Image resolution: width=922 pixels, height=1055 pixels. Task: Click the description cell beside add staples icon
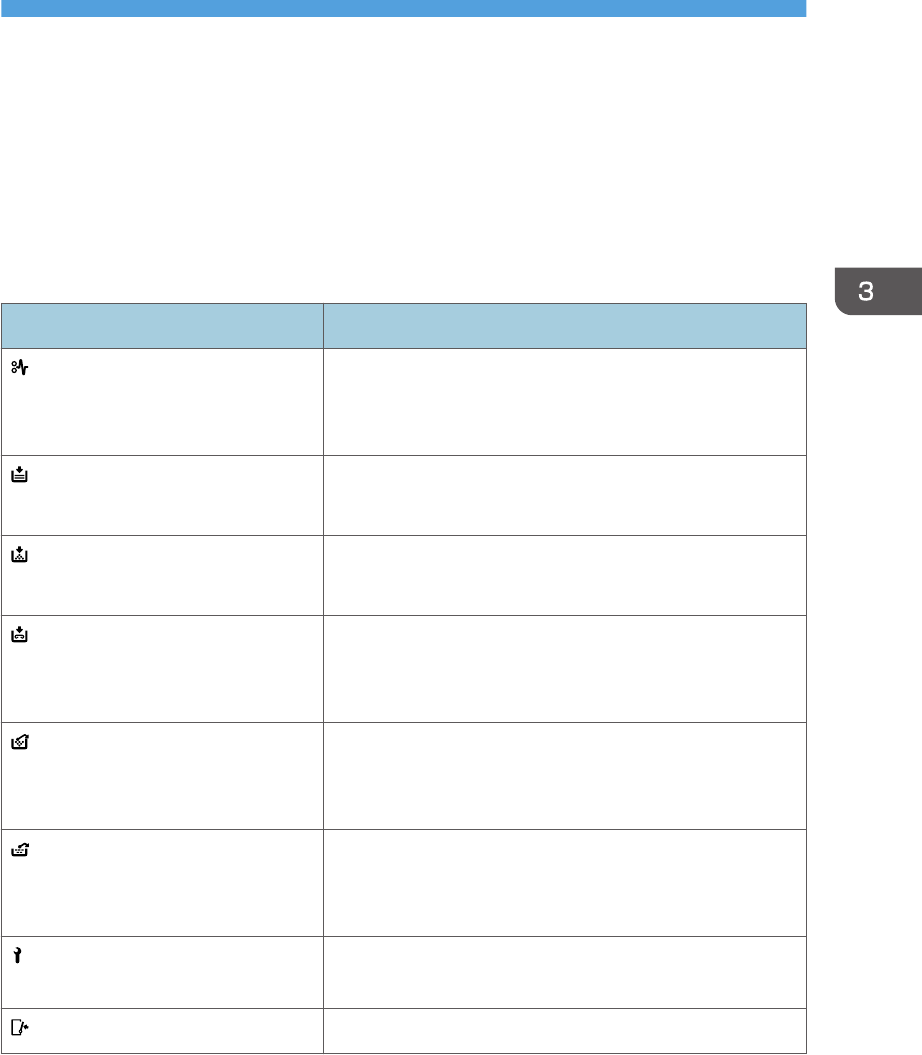(565, 669)
